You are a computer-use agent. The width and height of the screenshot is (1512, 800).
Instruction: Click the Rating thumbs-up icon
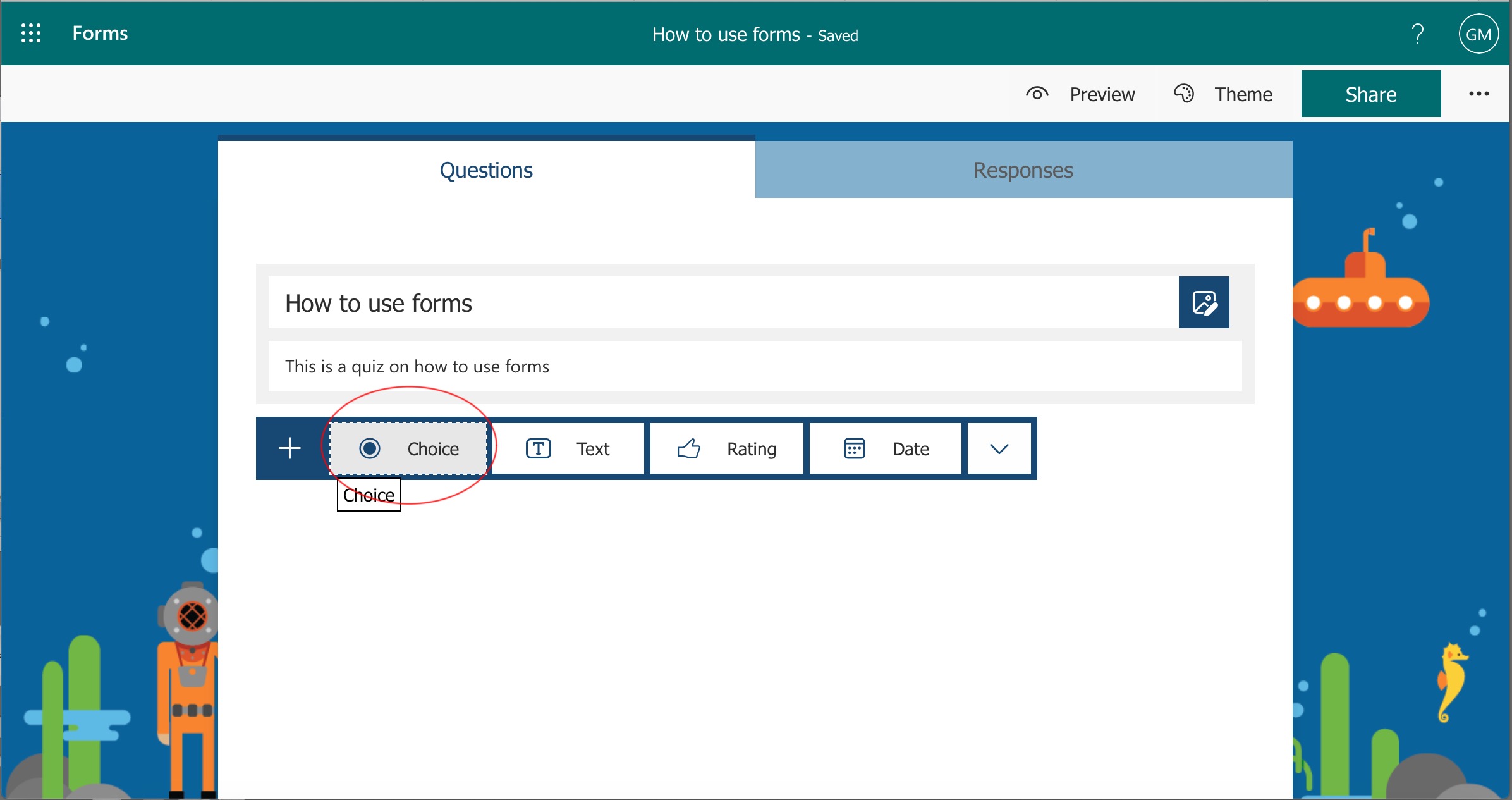click(688, 448)
